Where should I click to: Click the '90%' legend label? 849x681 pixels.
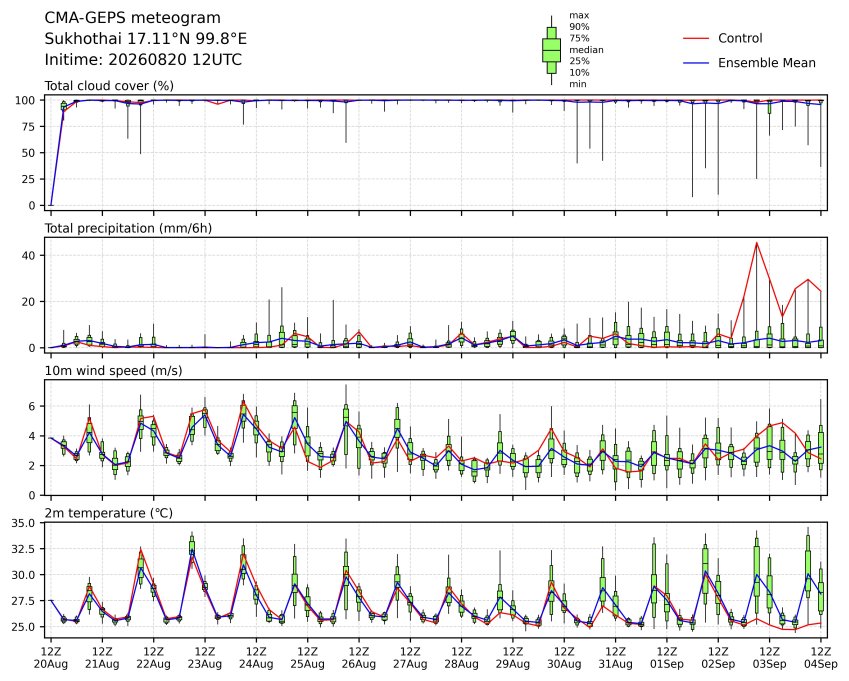pyautogui.click(x=579, y=27)
